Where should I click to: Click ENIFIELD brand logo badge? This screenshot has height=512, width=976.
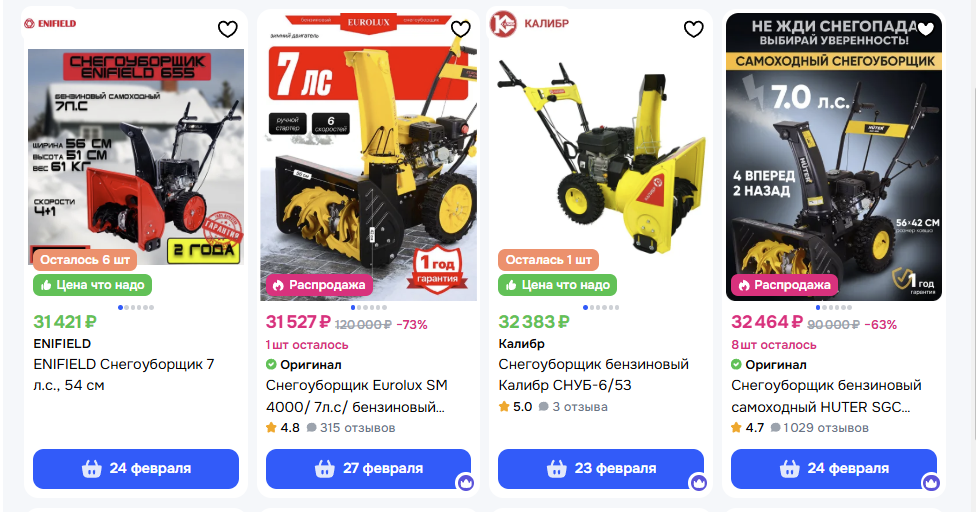click(50, 24)
